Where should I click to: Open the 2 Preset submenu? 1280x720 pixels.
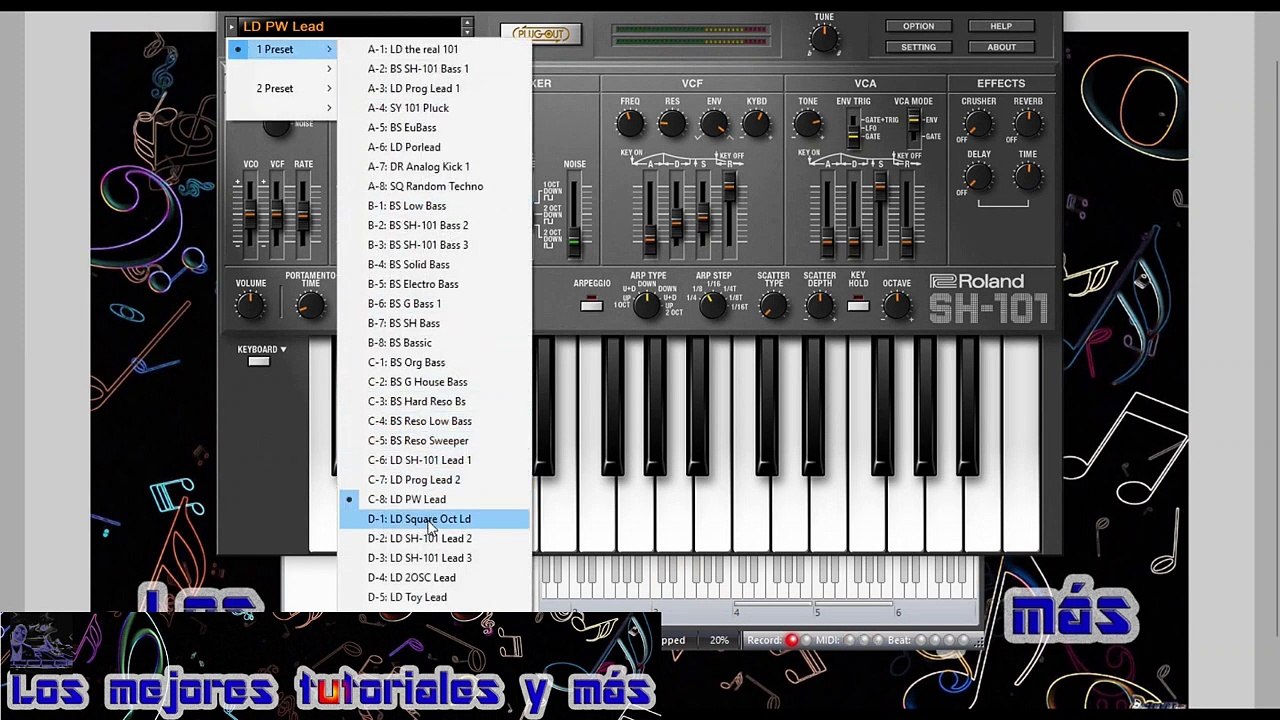(282, 89)
